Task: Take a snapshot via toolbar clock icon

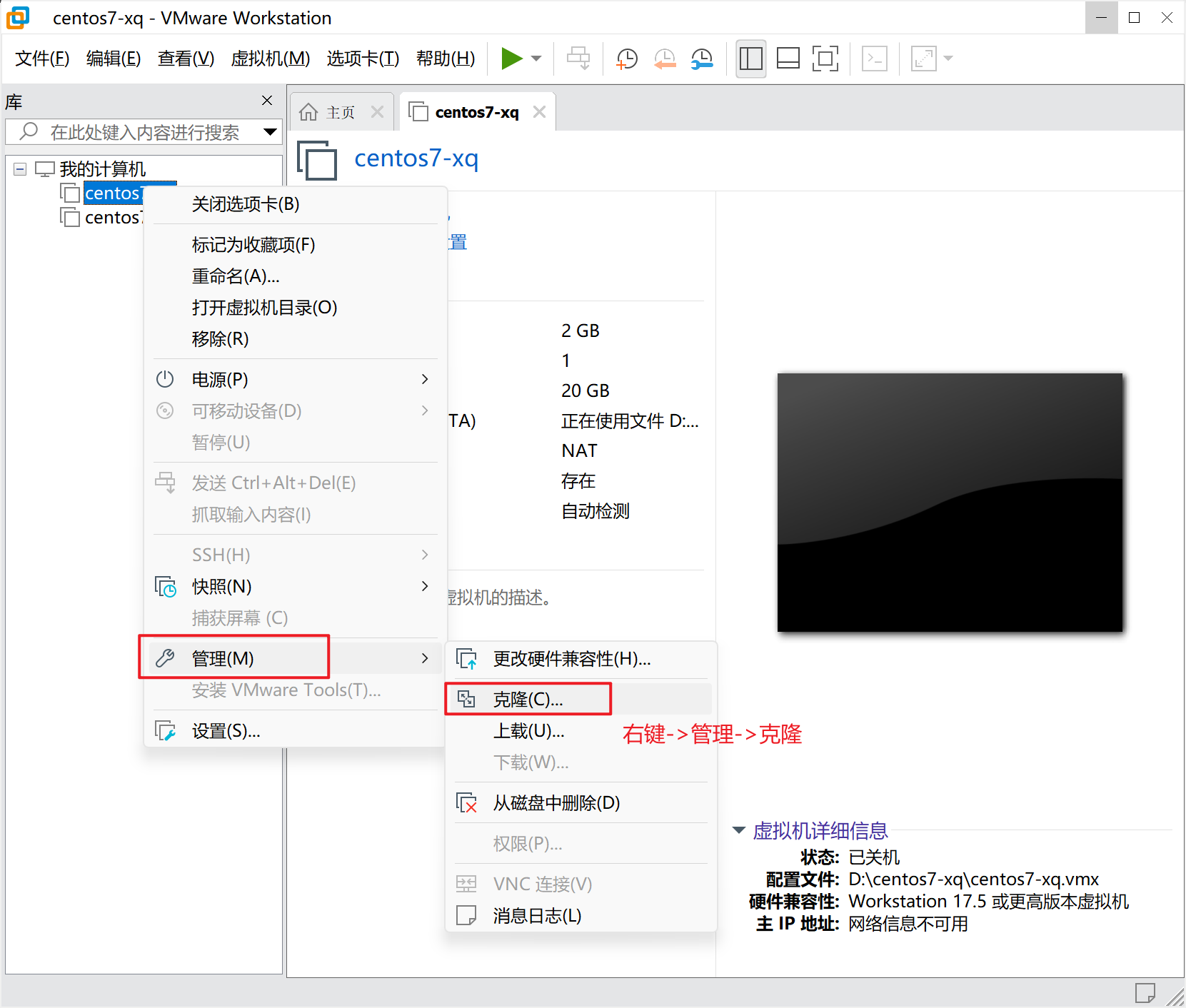Action: (627, 59)
